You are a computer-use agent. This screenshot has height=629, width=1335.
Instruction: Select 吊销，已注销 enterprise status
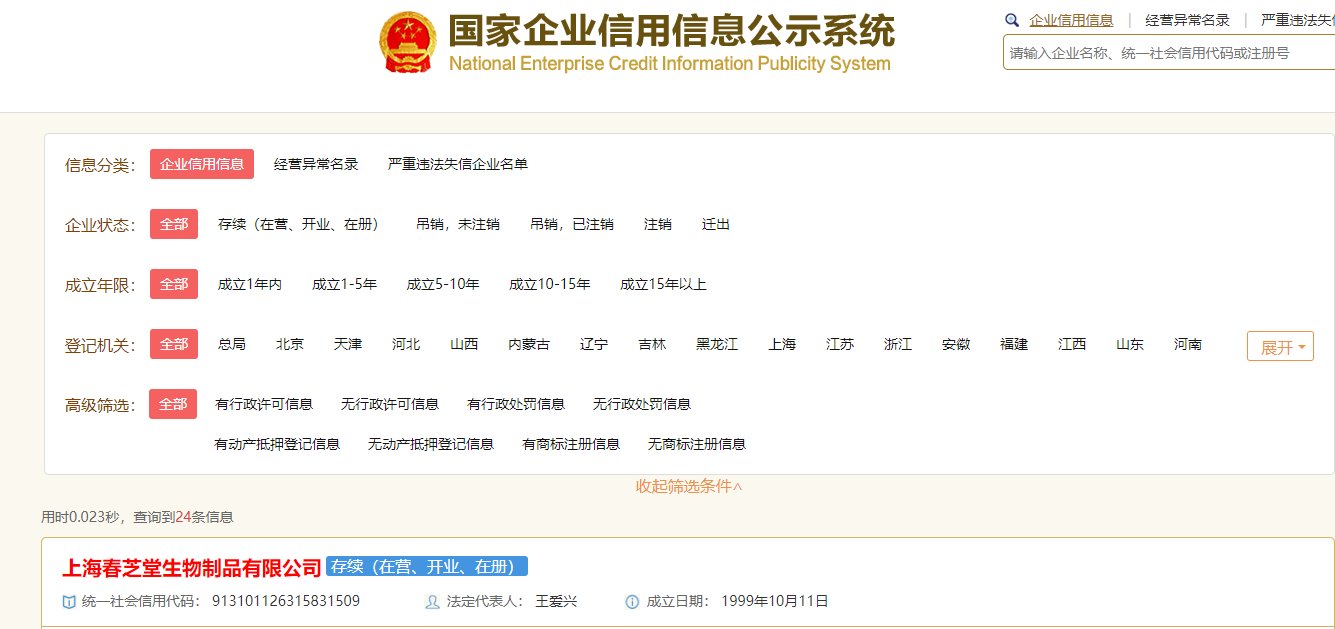571,224
